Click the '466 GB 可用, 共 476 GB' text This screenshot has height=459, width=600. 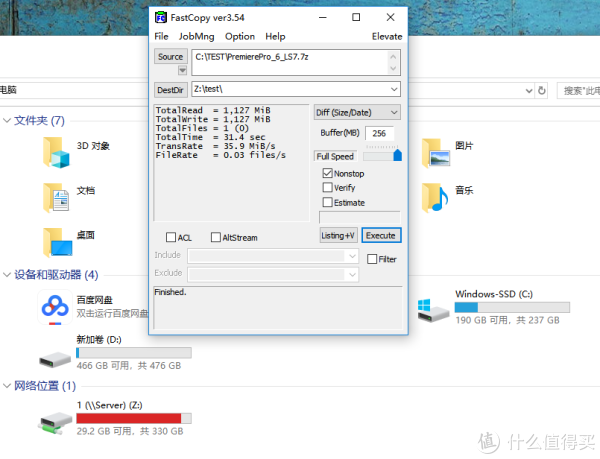129,366
